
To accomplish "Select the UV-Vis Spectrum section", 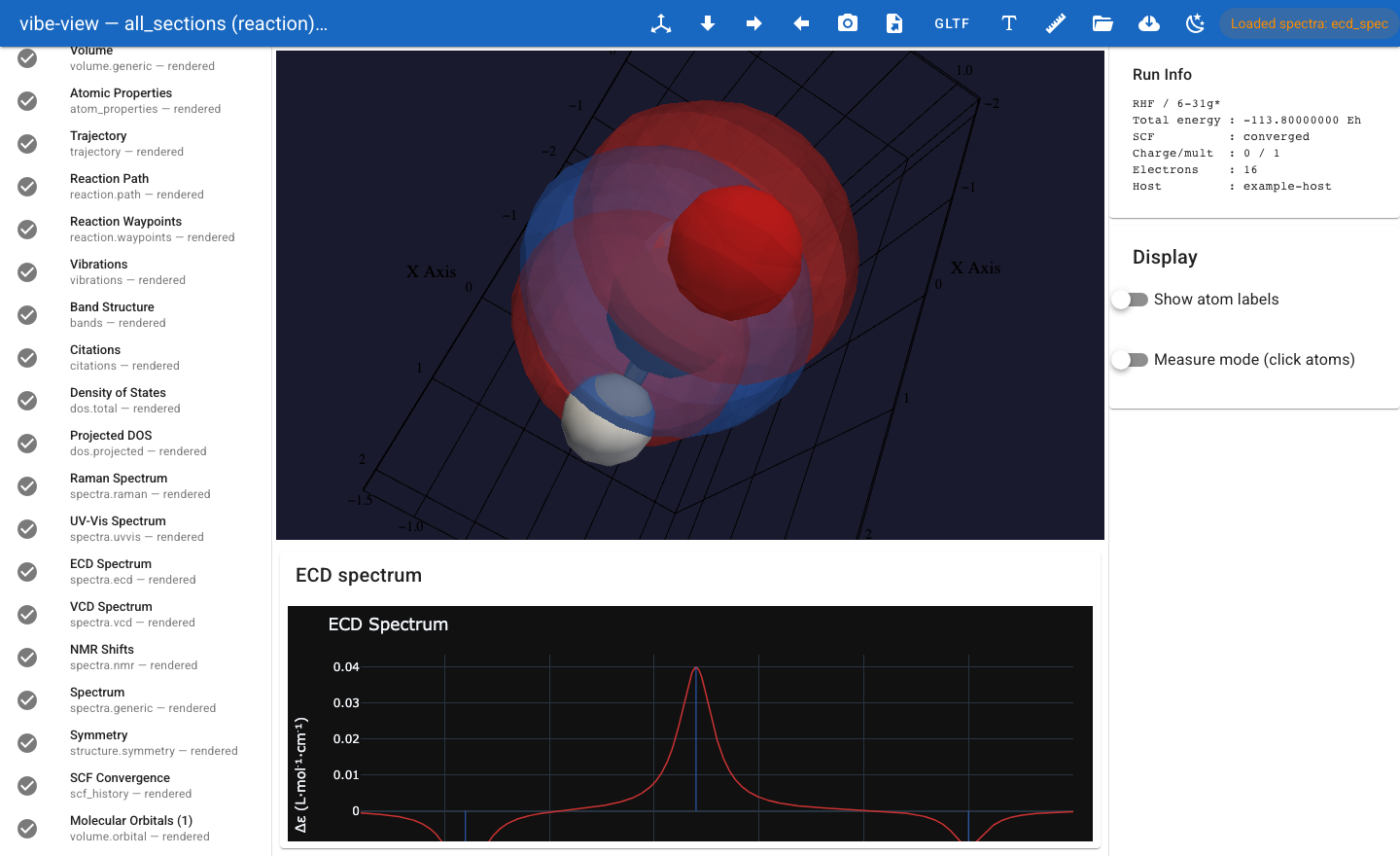I will pyautogui.click(x=136, y=529).
